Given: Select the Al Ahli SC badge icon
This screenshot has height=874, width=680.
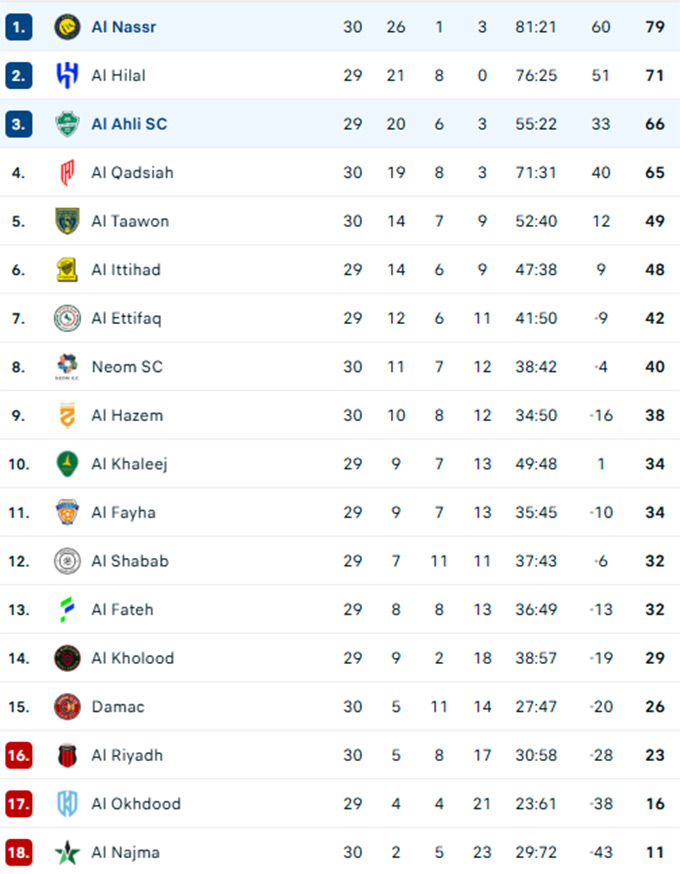Looking at the screenshot, I should pos(67,124).
